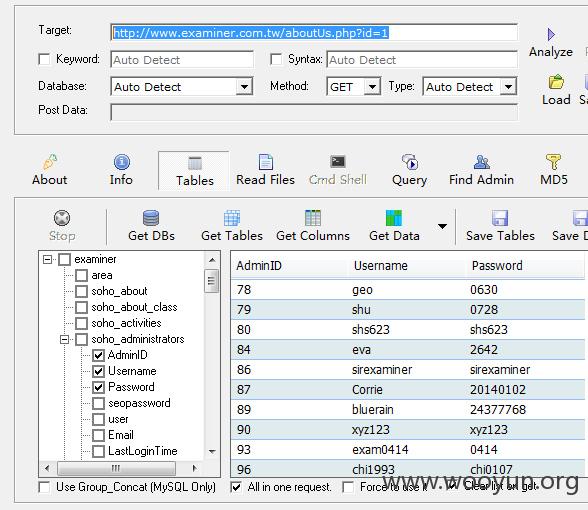Click the Get DBs database icon
Viewport: 588px width, 510px height.
[x=151, y=218]
